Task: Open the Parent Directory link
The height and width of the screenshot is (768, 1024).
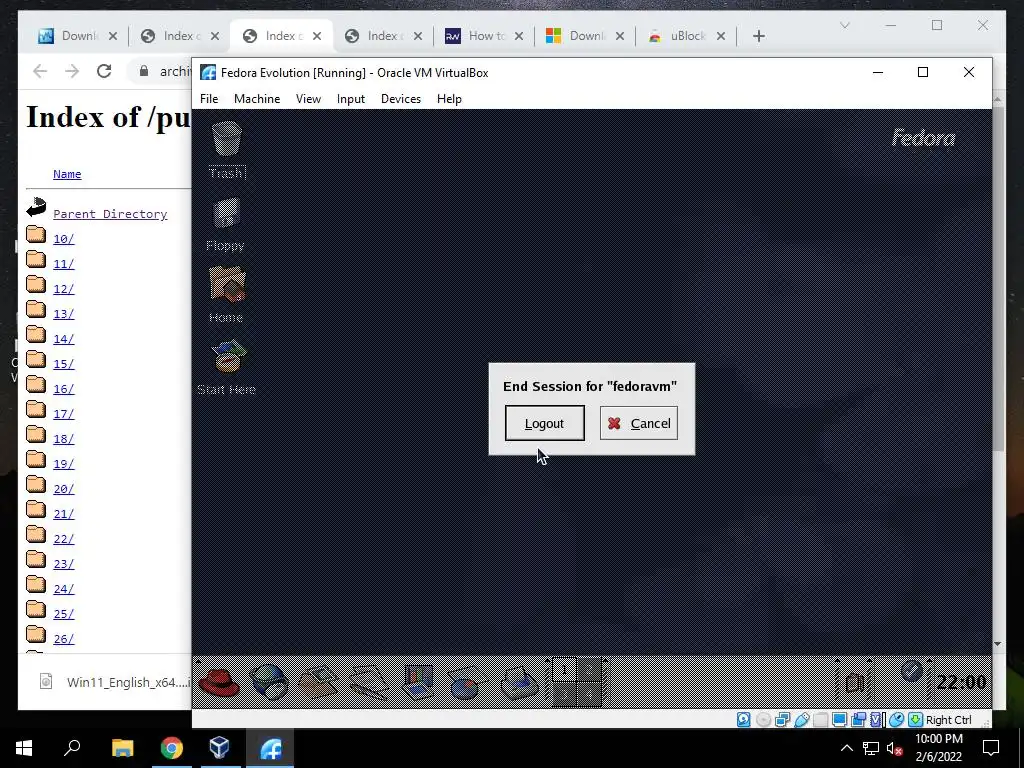Action: [x=110, y=214]
